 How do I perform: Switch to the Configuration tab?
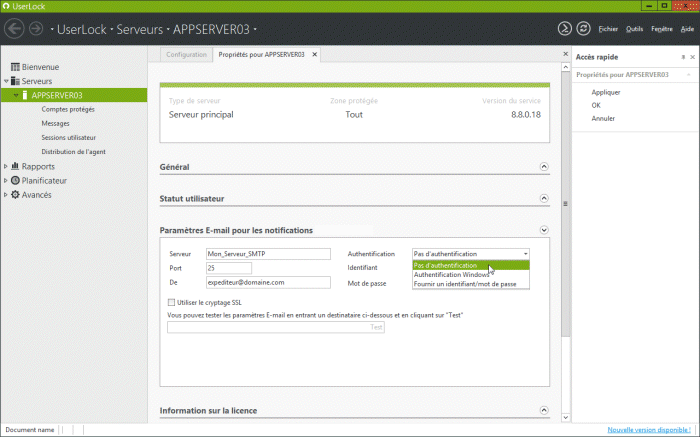click(x=187, y=54)
